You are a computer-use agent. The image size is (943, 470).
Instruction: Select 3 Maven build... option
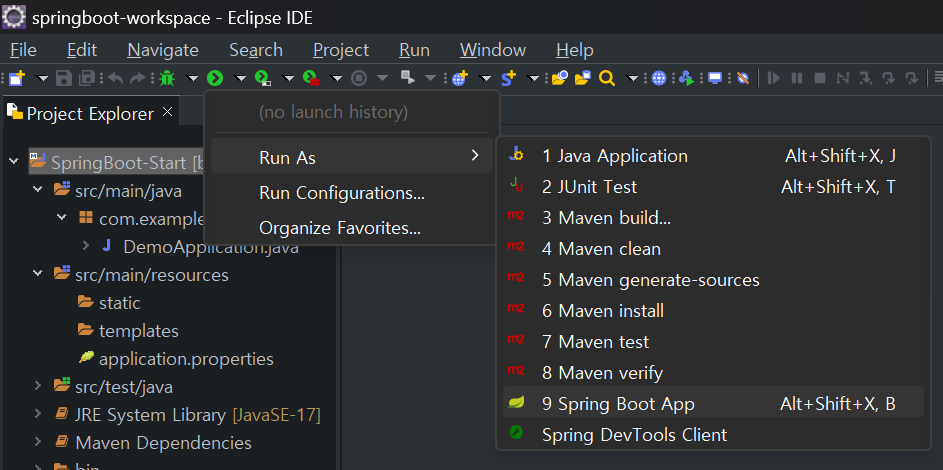[x=713, y=218]
